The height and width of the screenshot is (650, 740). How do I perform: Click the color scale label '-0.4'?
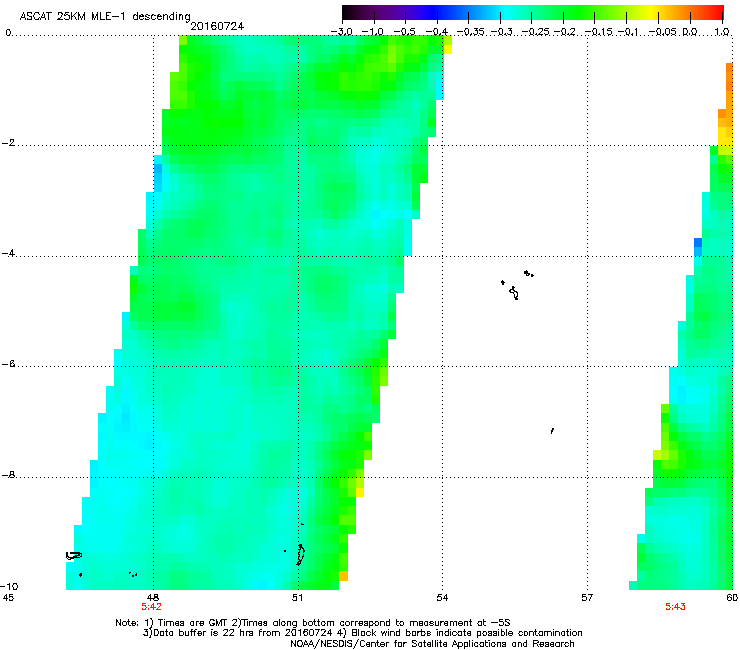(x=437, y=32)
